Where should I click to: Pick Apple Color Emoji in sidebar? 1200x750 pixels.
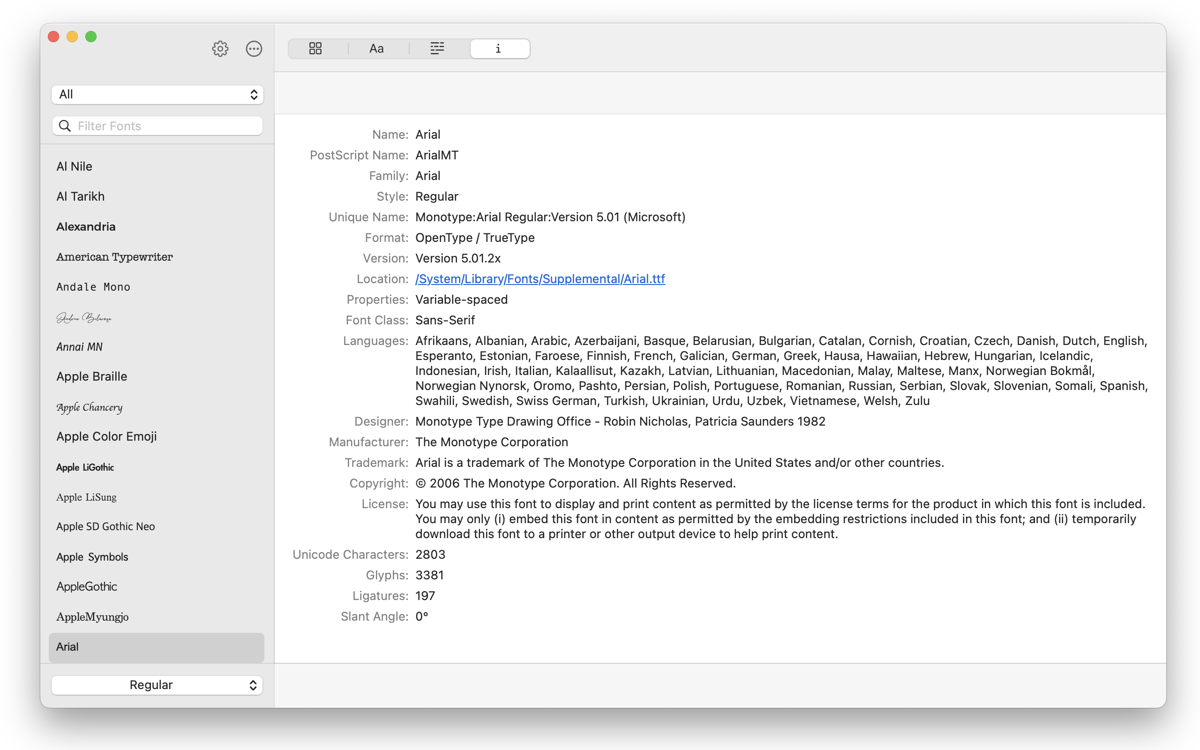click(x=106, y=437)
